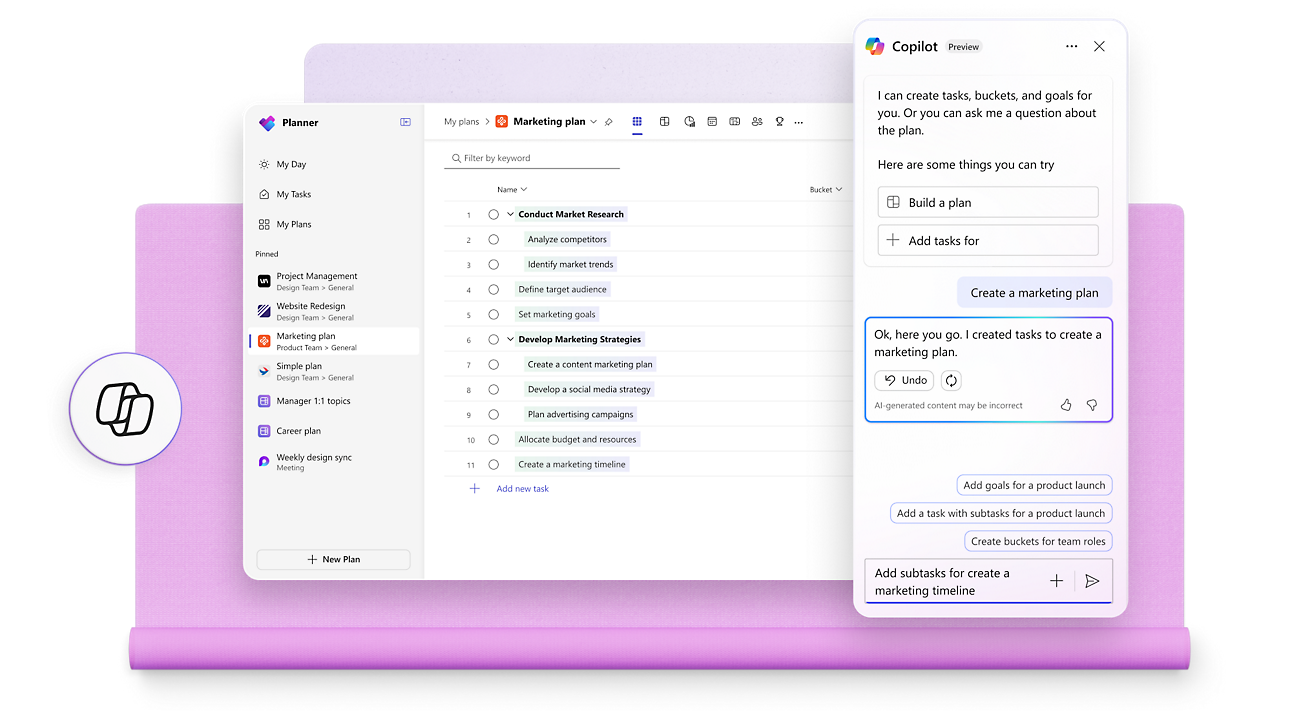Open the Schedule view icon

712,122
